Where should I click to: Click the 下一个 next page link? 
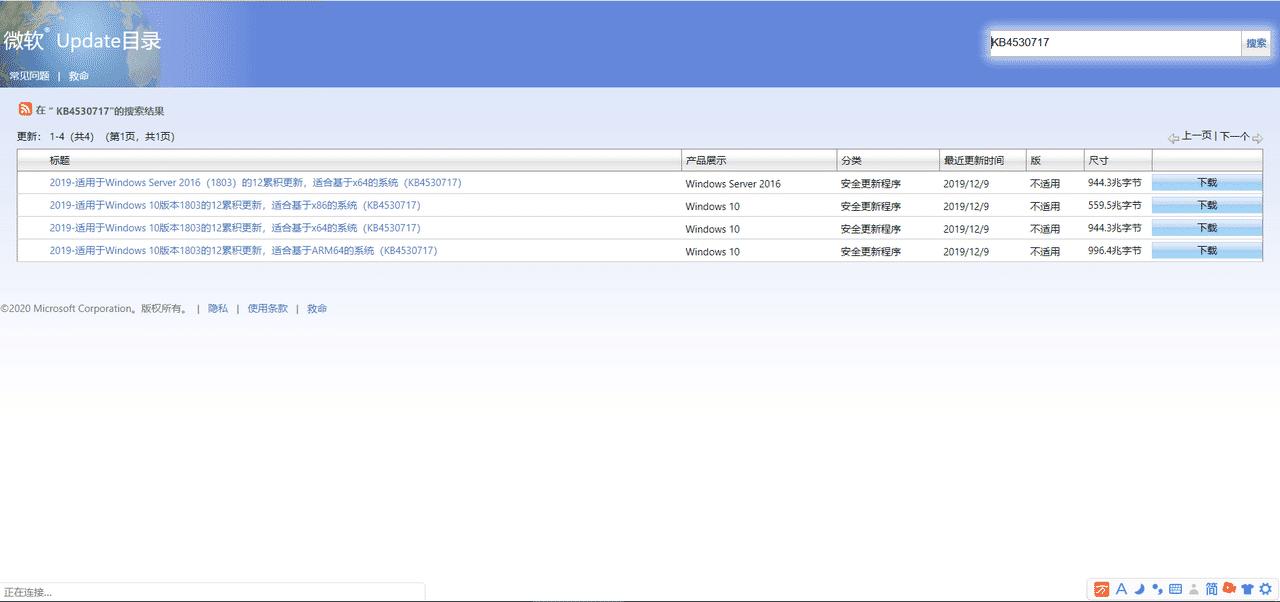point(1234,136)
